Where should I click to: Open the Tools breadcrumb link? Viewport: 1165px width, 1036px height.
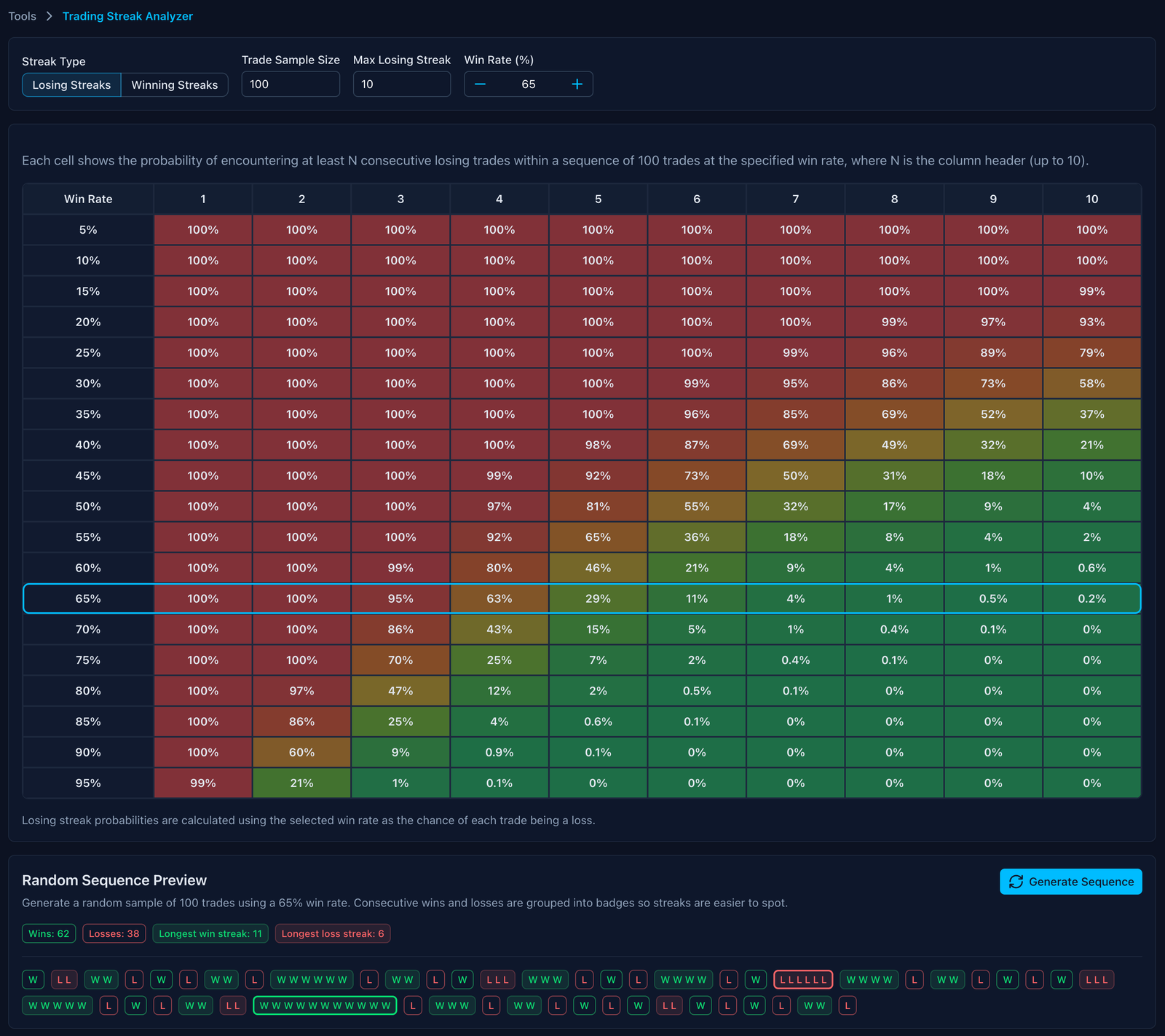coord(23,16)
